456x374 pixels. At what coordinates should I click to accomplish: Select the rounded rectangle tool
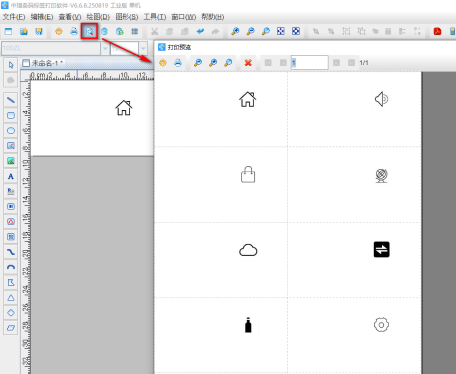(x=11, y=115)
